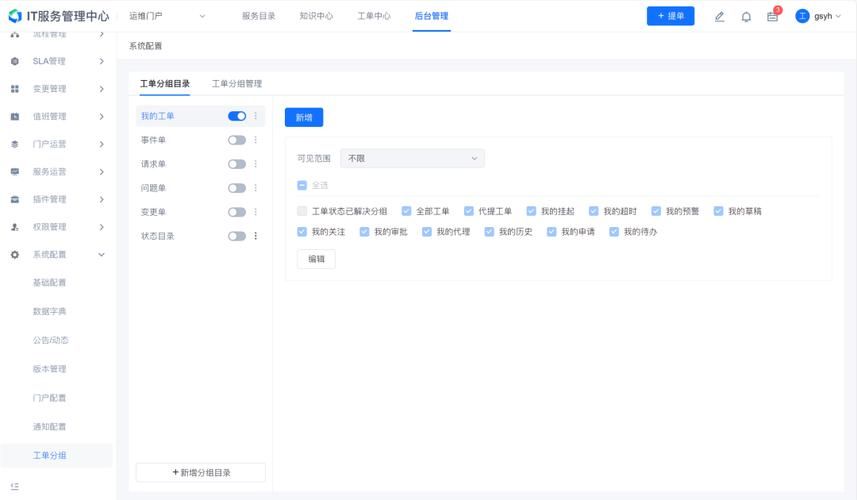Expand the SLA管理 sidebar menu
The width and height of the screenshot is (857, 500).
[58, 61]
